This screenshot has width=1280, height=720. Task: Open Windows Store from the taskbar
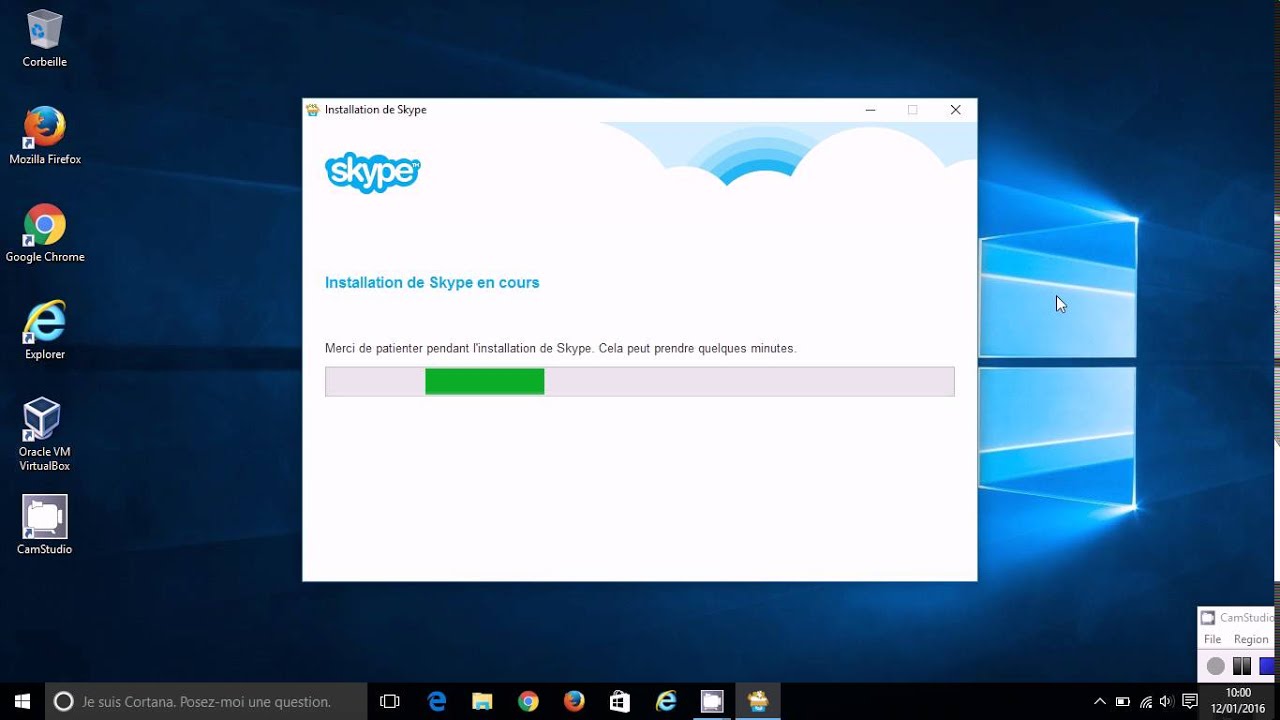coord(620,702)
